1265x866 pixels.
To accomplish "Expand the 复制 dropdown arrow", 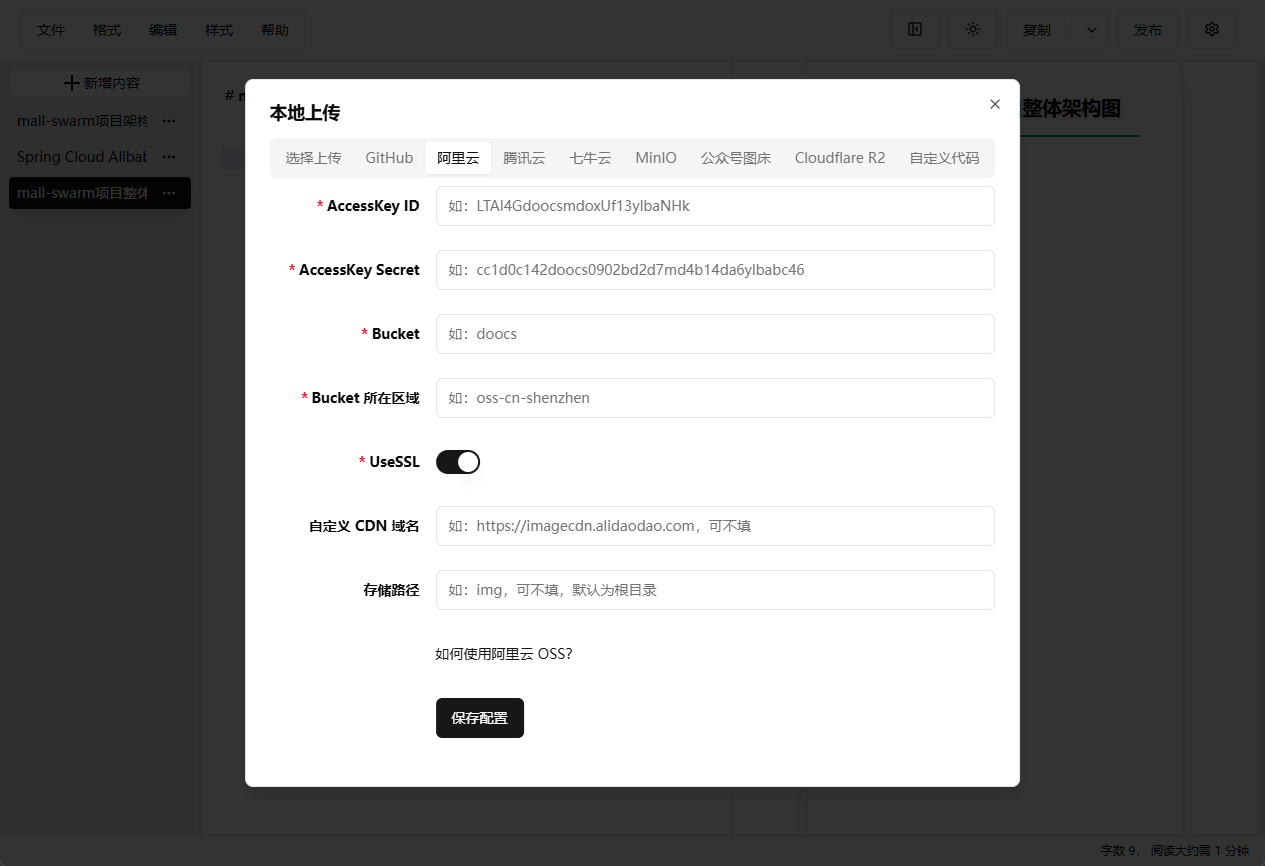I will (1091, 30).
